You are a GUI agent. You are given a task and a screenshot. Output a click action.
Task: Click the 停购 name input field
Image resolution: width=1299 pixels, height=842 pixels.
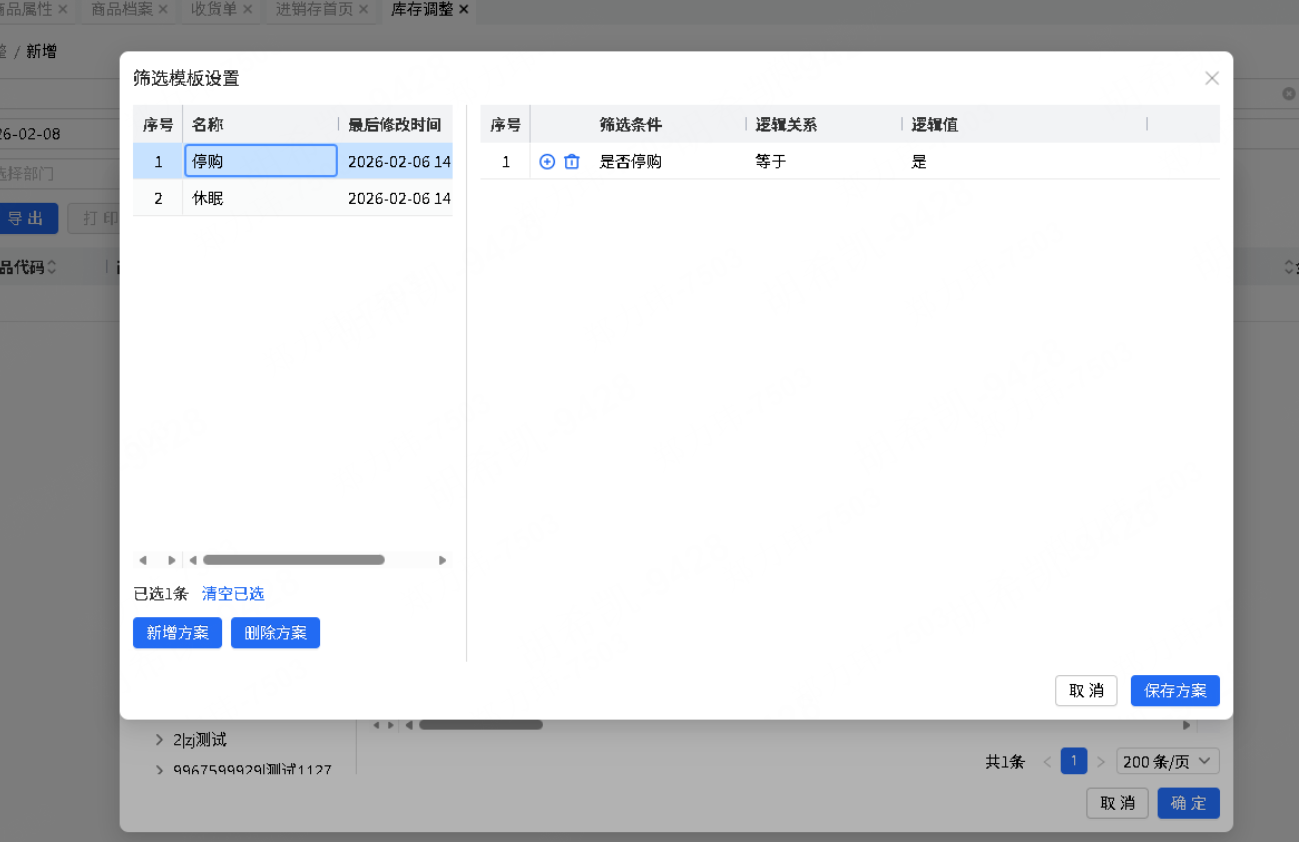(261, 161)
